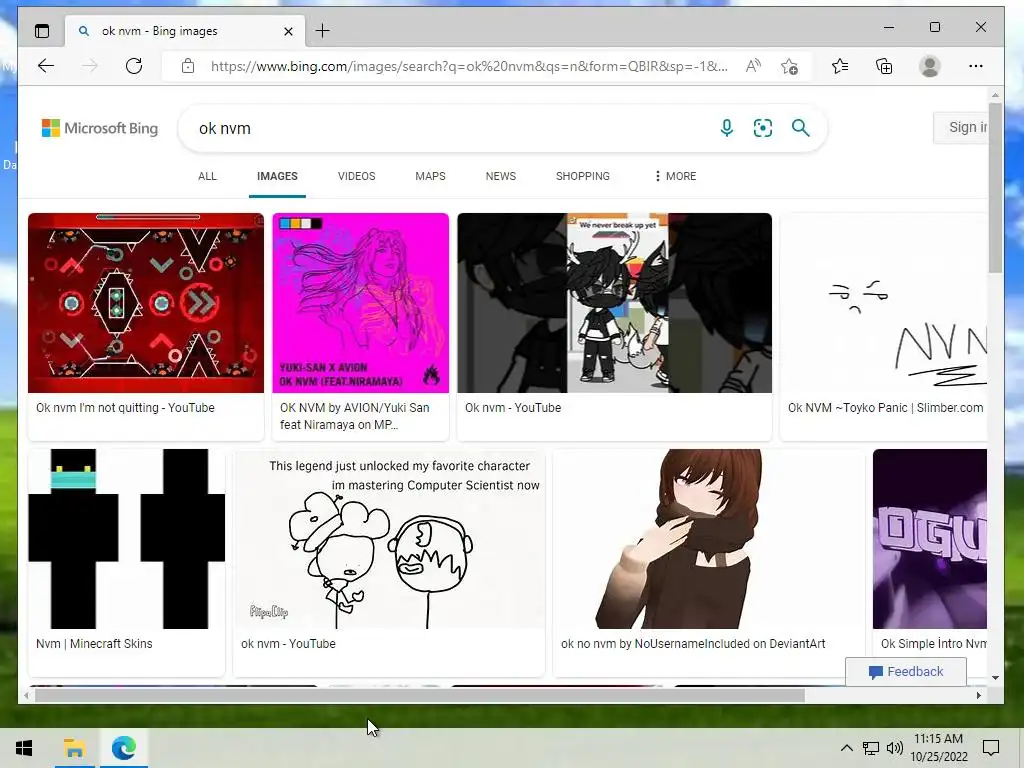Open the NVM sketch thumbnail

884,303
